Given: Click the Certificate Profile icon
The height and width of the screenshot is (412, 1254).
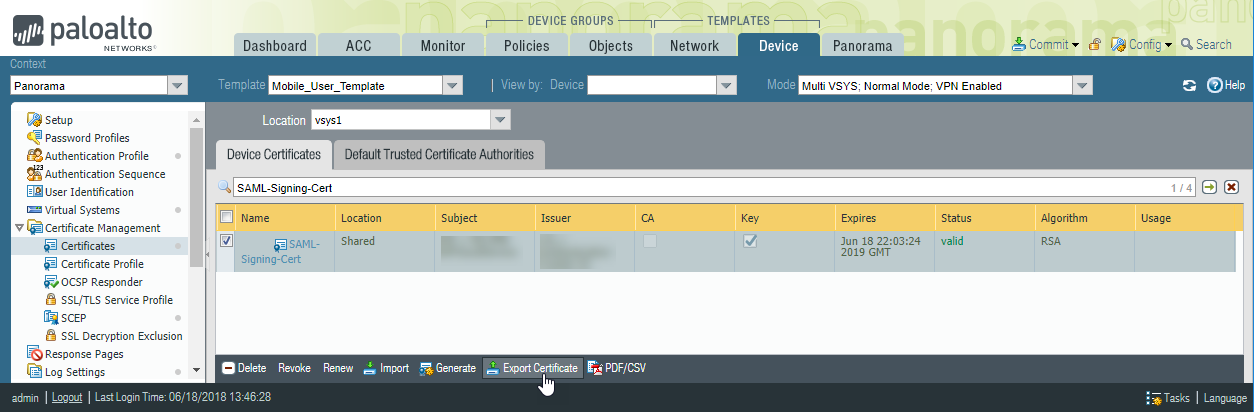Looking at the screenshot, I should pos(51,264).
